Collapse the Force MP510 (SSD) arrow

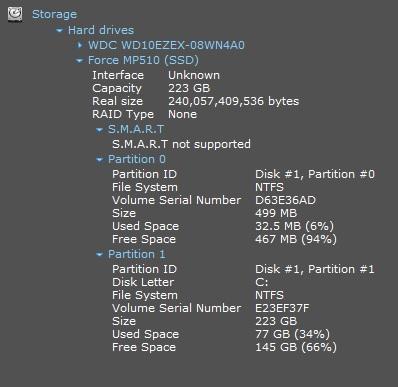[79, 61]
